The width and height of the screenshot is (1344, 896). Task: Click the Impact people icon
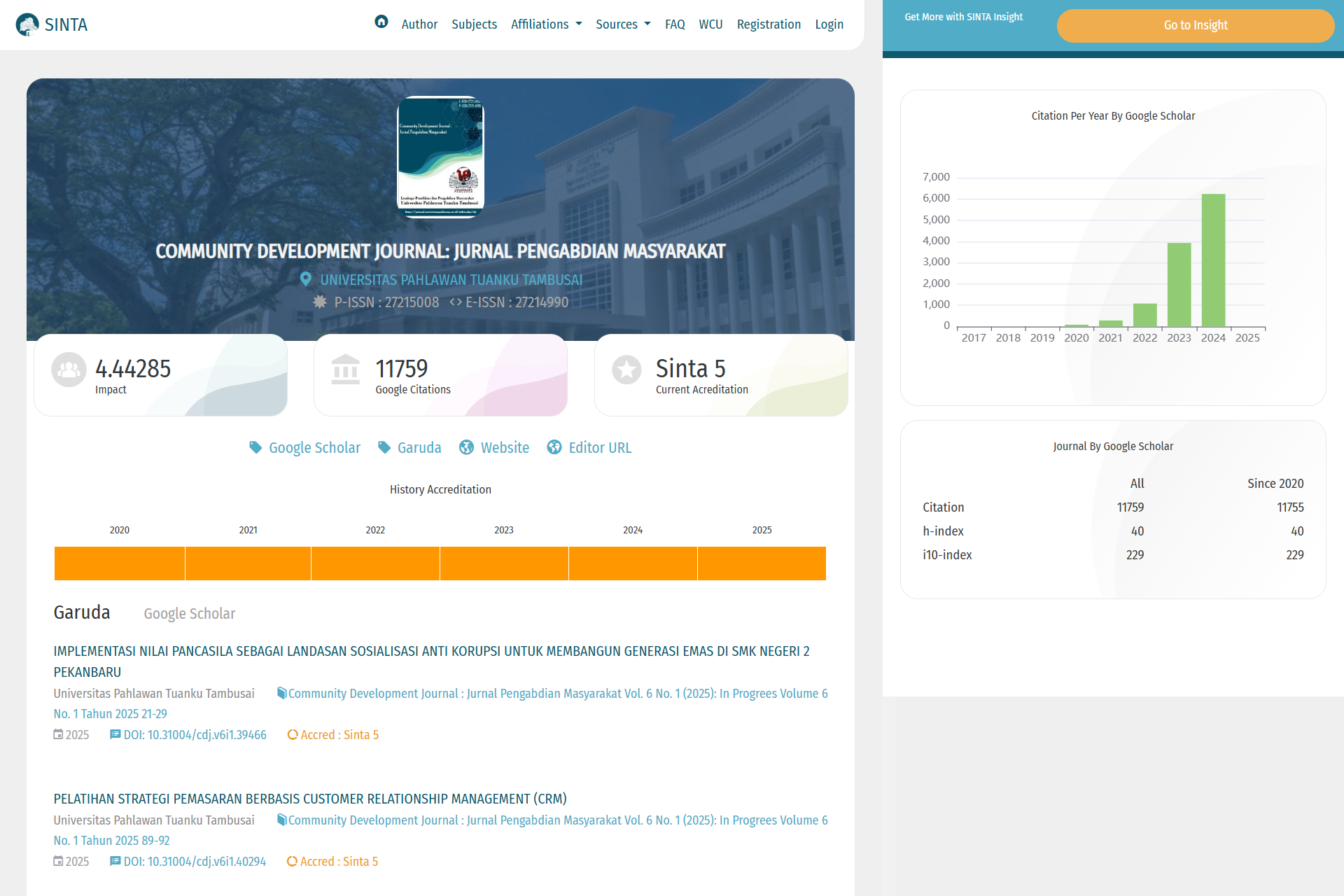tap(69, 370)
